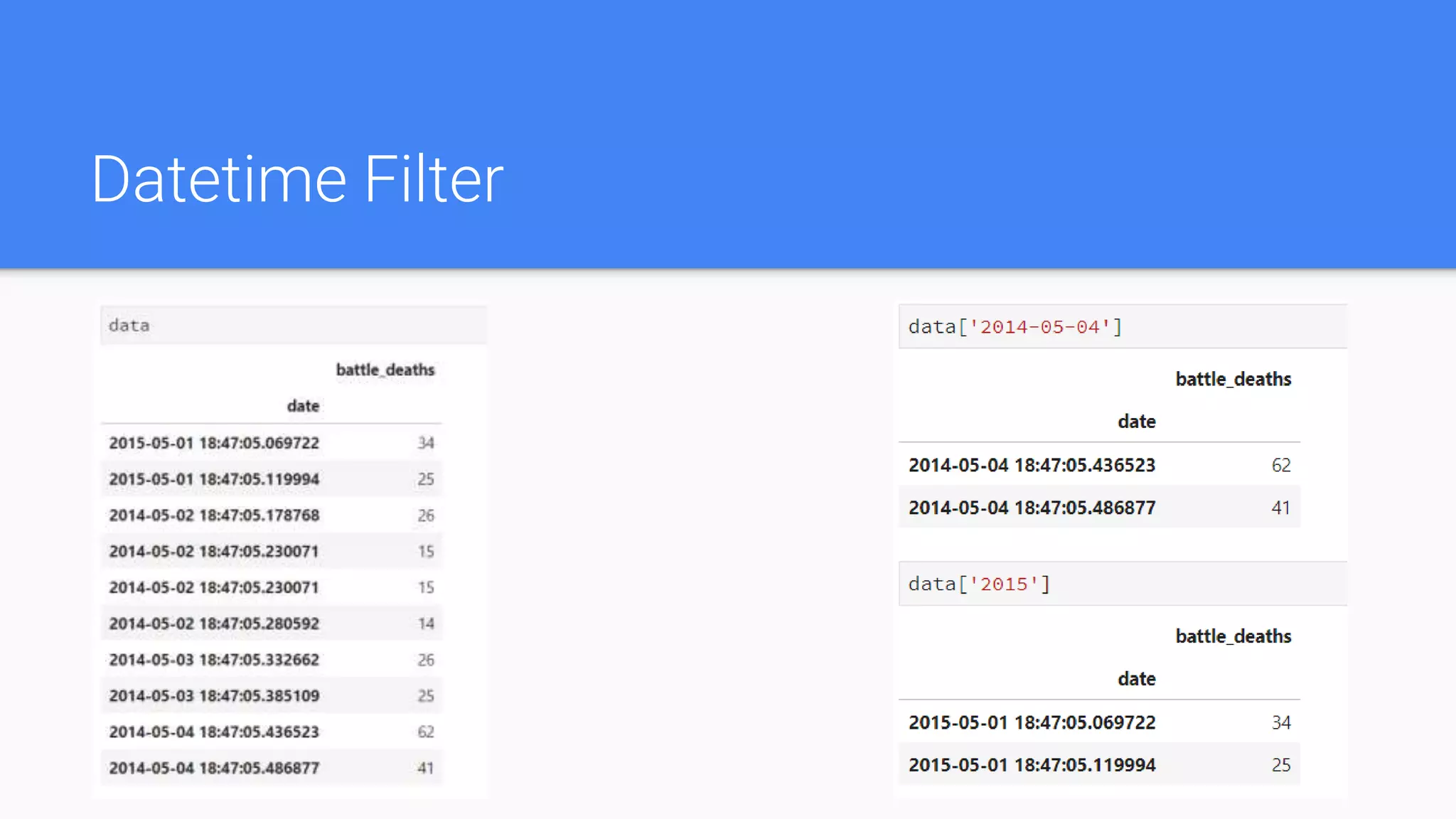1456x819 pixels.
Task: Click value 25 in bottom-right table
Action: coord(1281,765)
